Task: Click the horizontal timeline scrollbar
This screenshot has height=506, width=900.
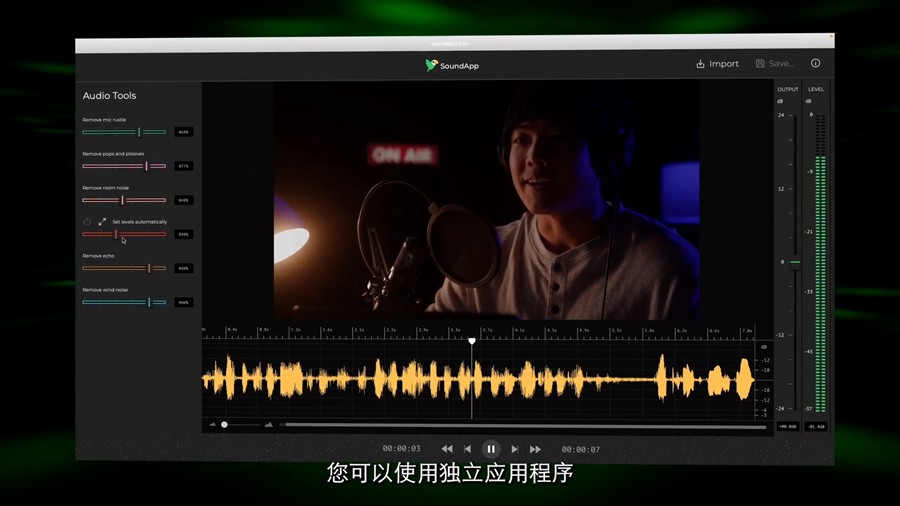Action: pyautogui.click(x=525, y=426)
